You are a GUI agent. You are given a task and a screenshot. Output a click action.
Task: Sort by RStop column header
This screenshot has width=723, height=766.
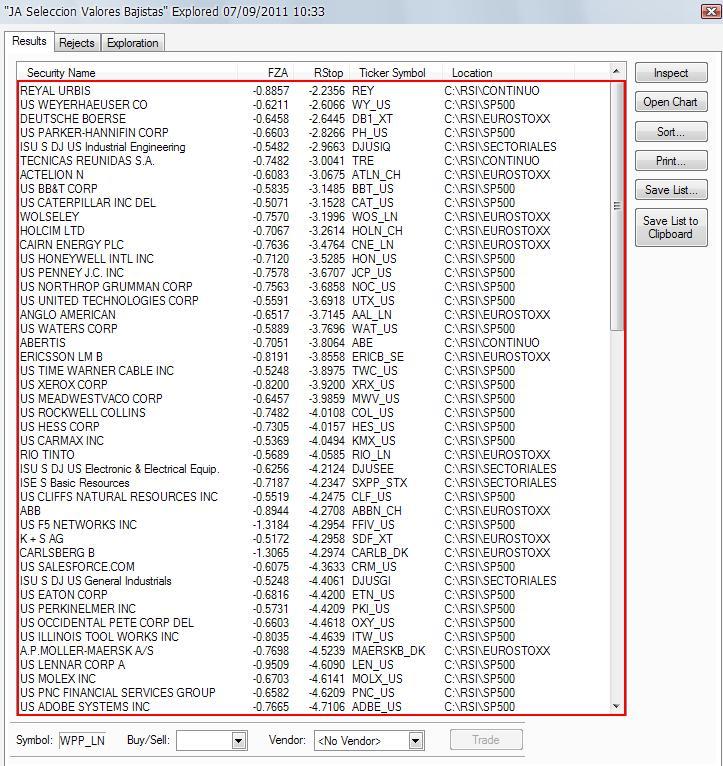pyautogui.click(x=322, y=73)
